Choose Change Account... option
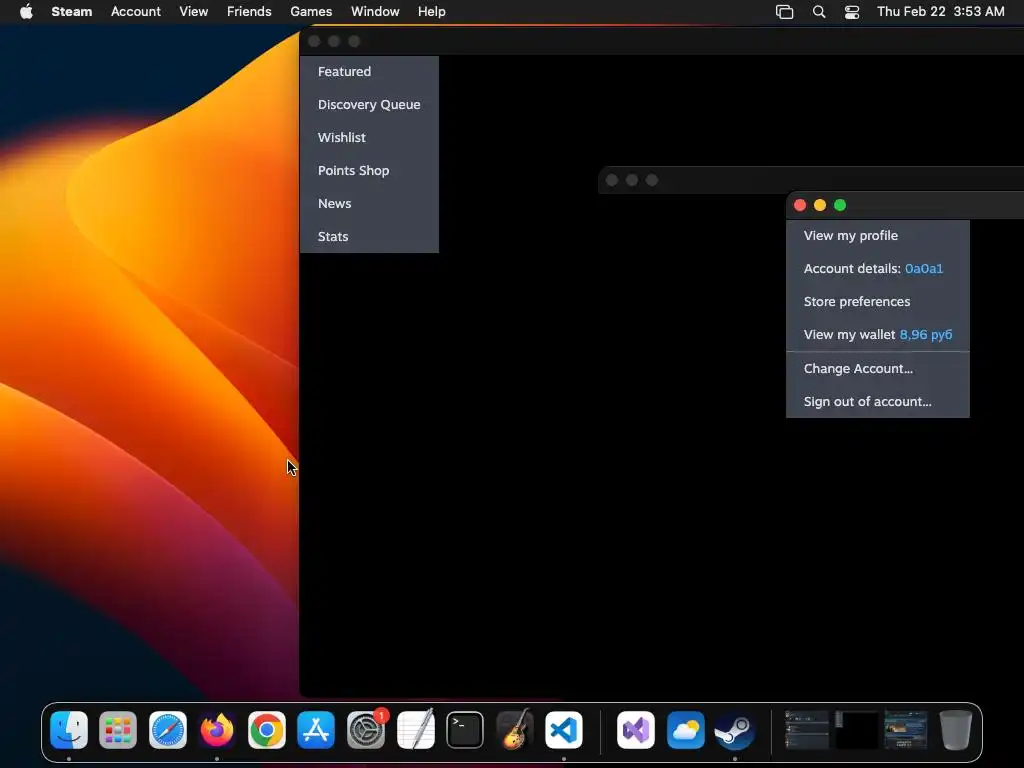This screenshot has width=1024, height=768. coord(878,368)
